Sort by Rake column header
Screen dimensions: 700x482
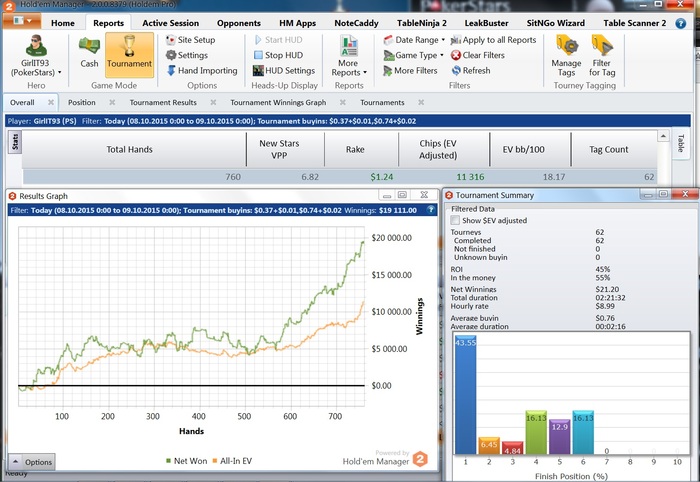click(x=362, y=150)
